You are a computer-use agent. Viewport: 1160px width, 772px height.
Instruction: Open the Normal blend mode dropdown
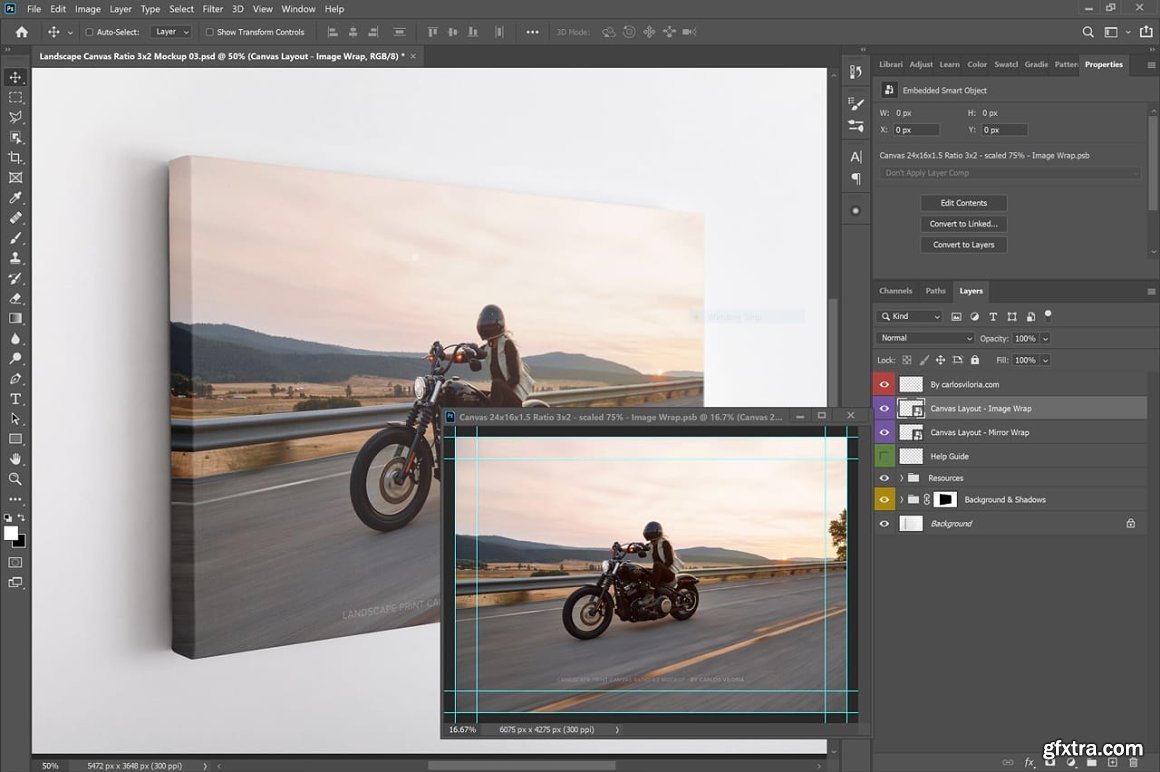[x=925, y=338]
